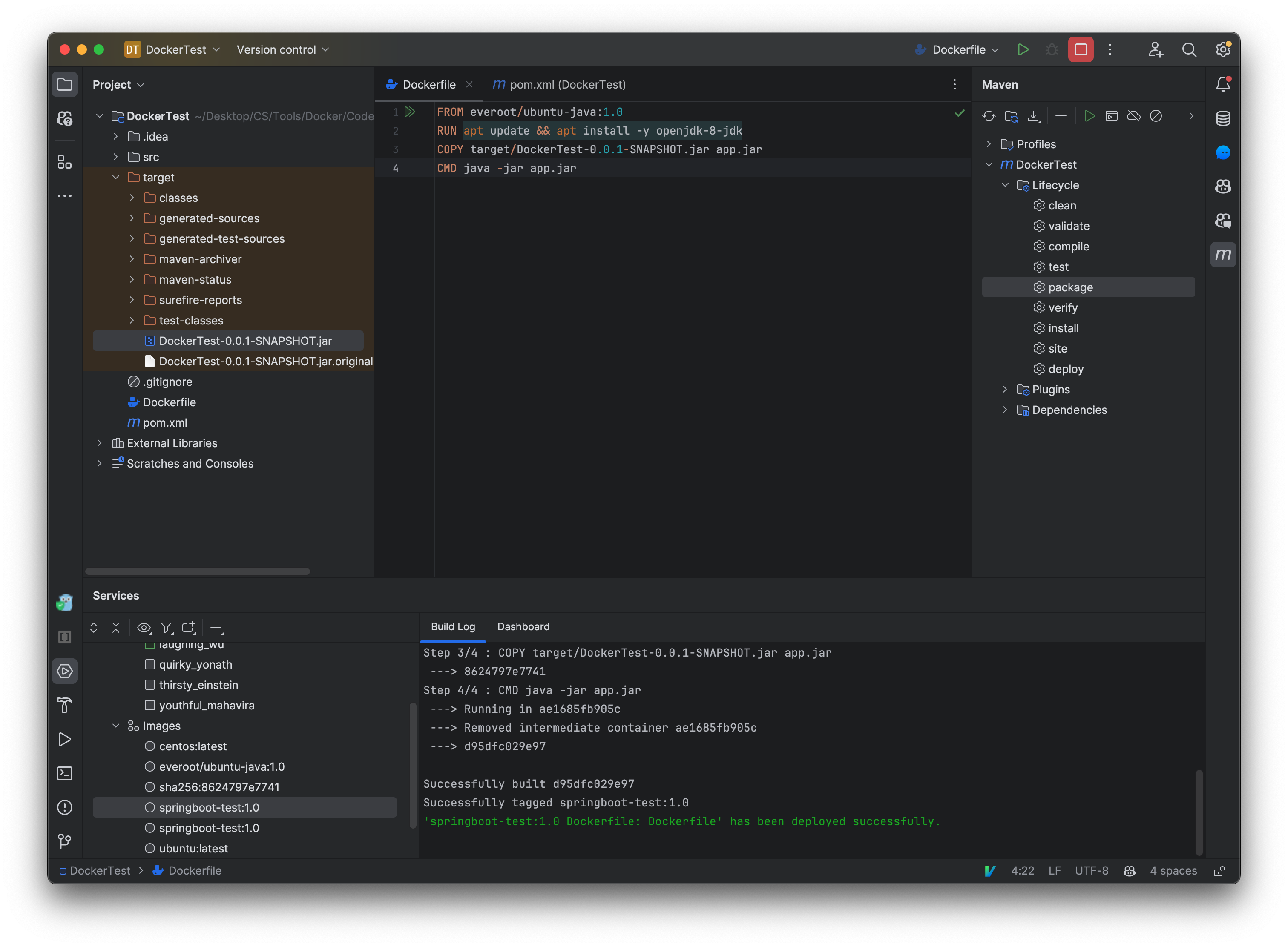1288x947 pixels.
Task: Run the Dockerfile configuration with green play button
Action: 1023,50
